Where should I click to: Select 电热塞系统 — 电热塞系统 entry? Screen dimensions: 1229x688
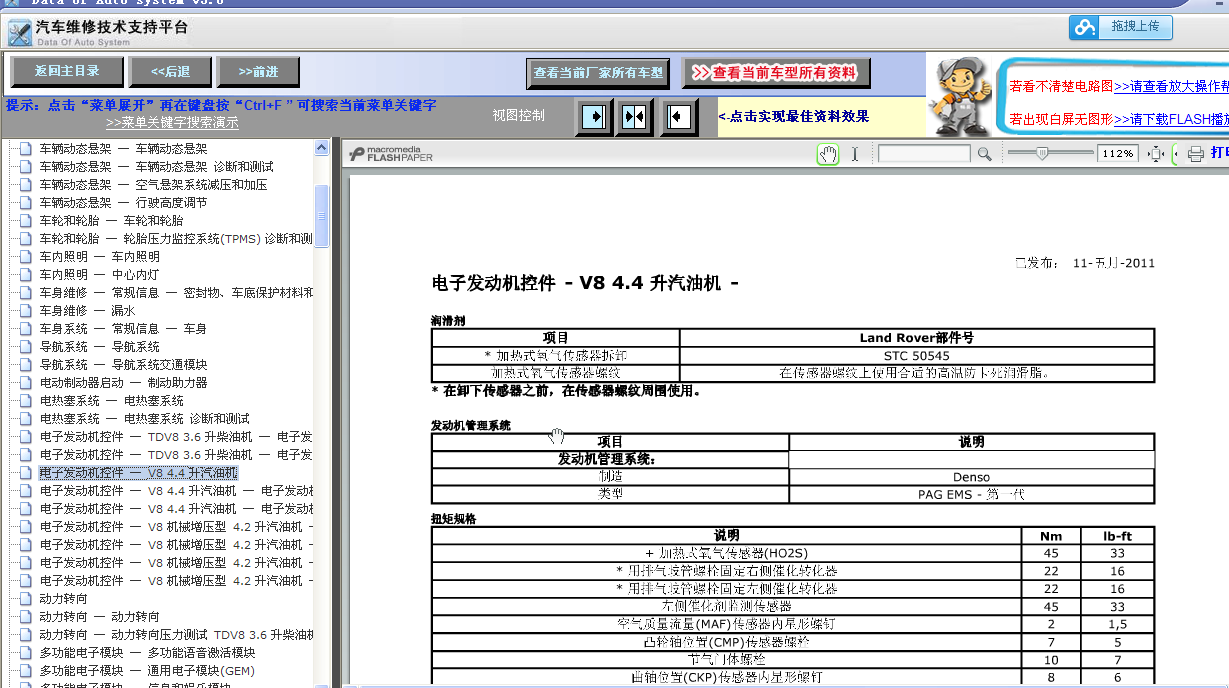112,401
